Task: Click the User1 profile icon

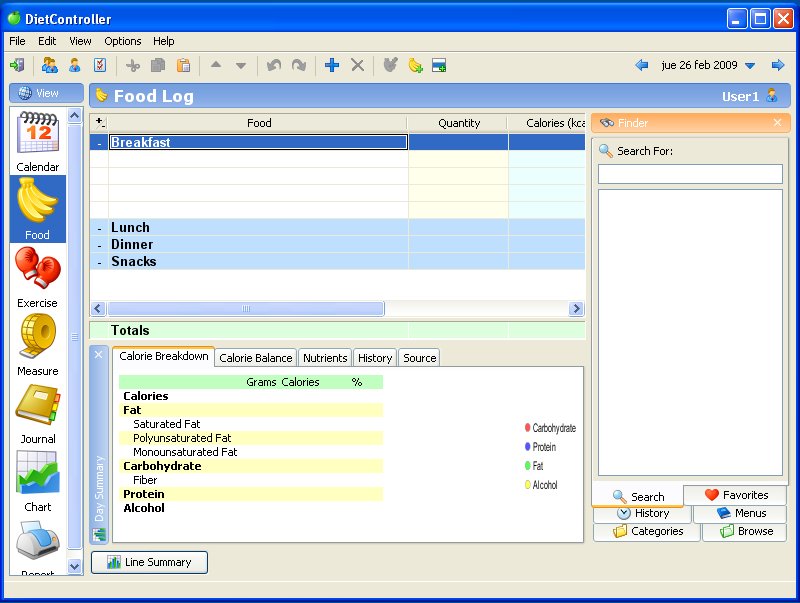Action: (x=772, y=95)
